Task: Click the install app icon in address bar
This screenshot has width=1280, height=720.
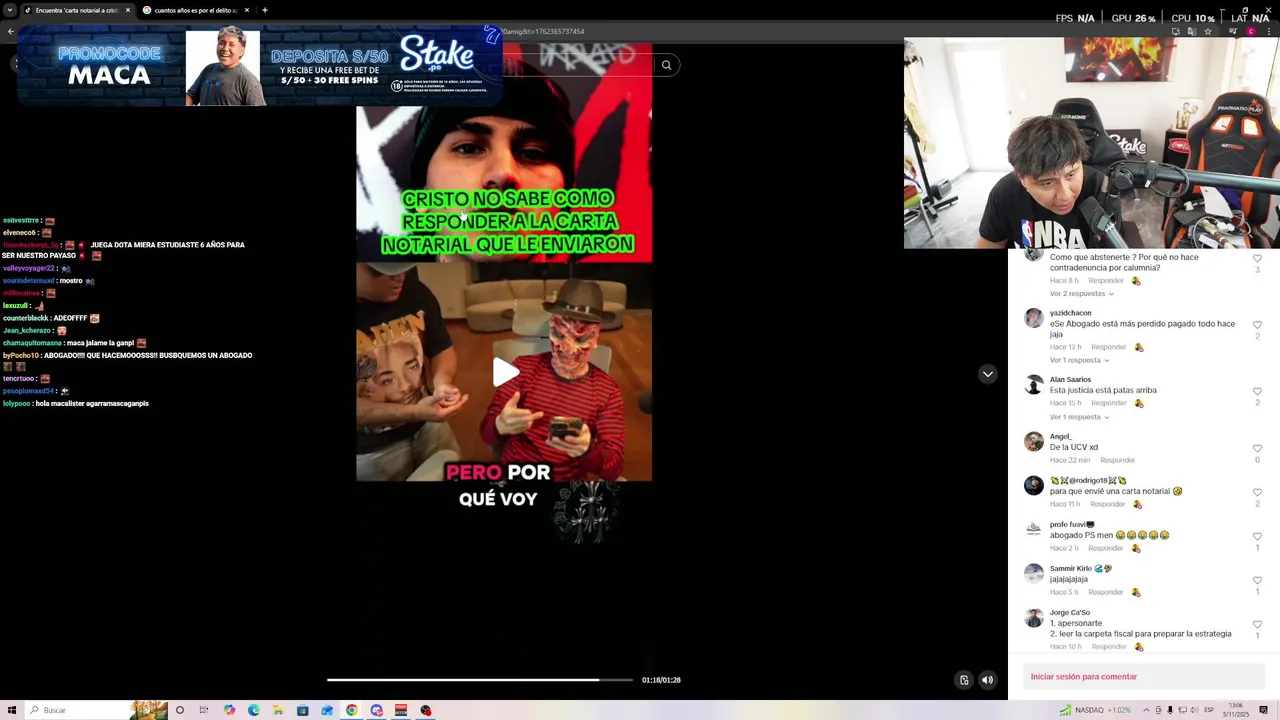Action: (x=1176, y=31)
